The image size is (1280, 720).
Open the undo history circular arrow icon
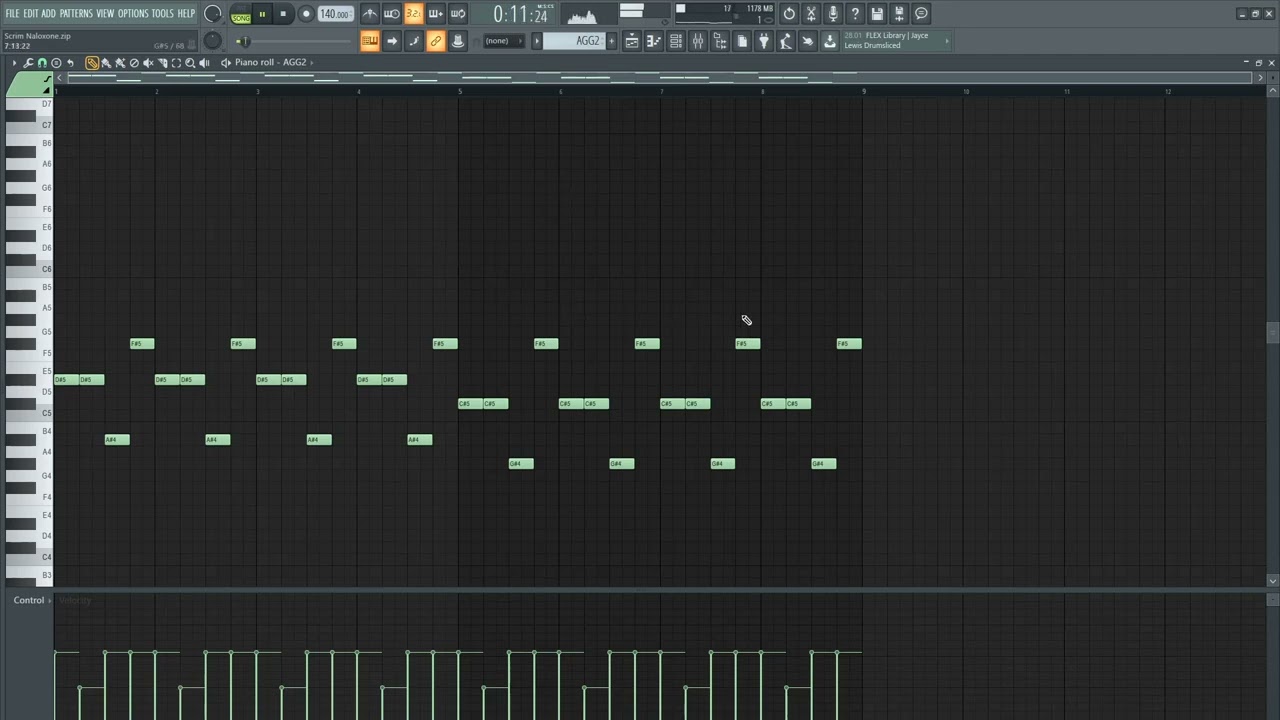pyautogui.click(x=789, y=14)
